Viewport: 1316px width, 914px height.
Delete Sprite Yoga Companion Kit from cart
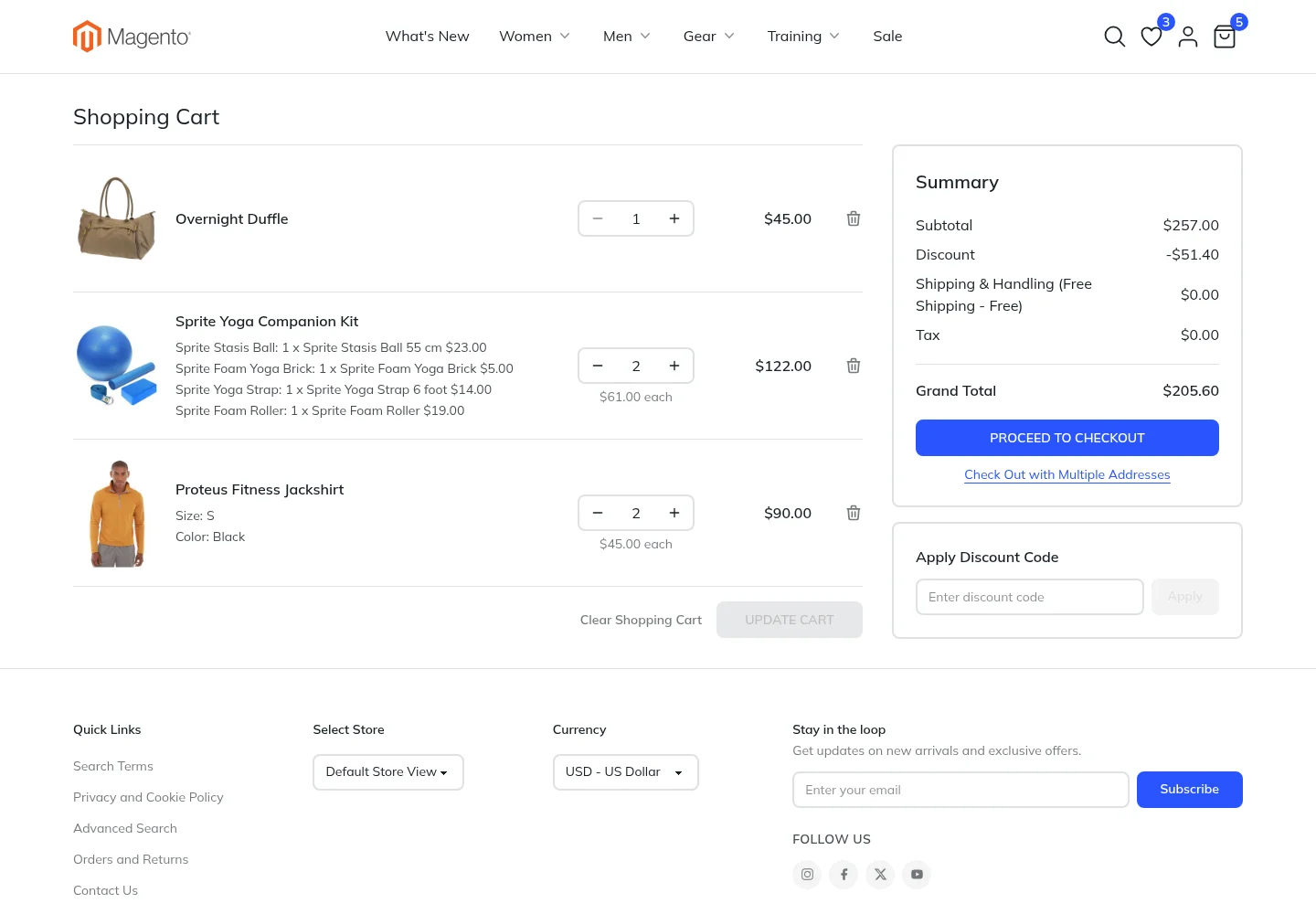(854, 366)
